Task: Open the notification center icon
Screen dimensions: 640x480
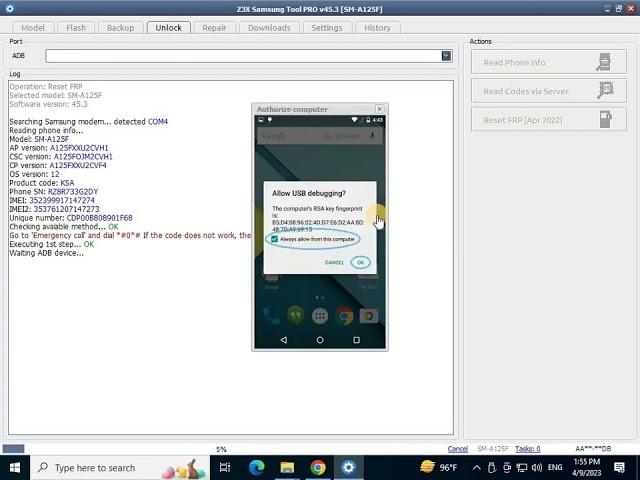Action: coord(620,468)
